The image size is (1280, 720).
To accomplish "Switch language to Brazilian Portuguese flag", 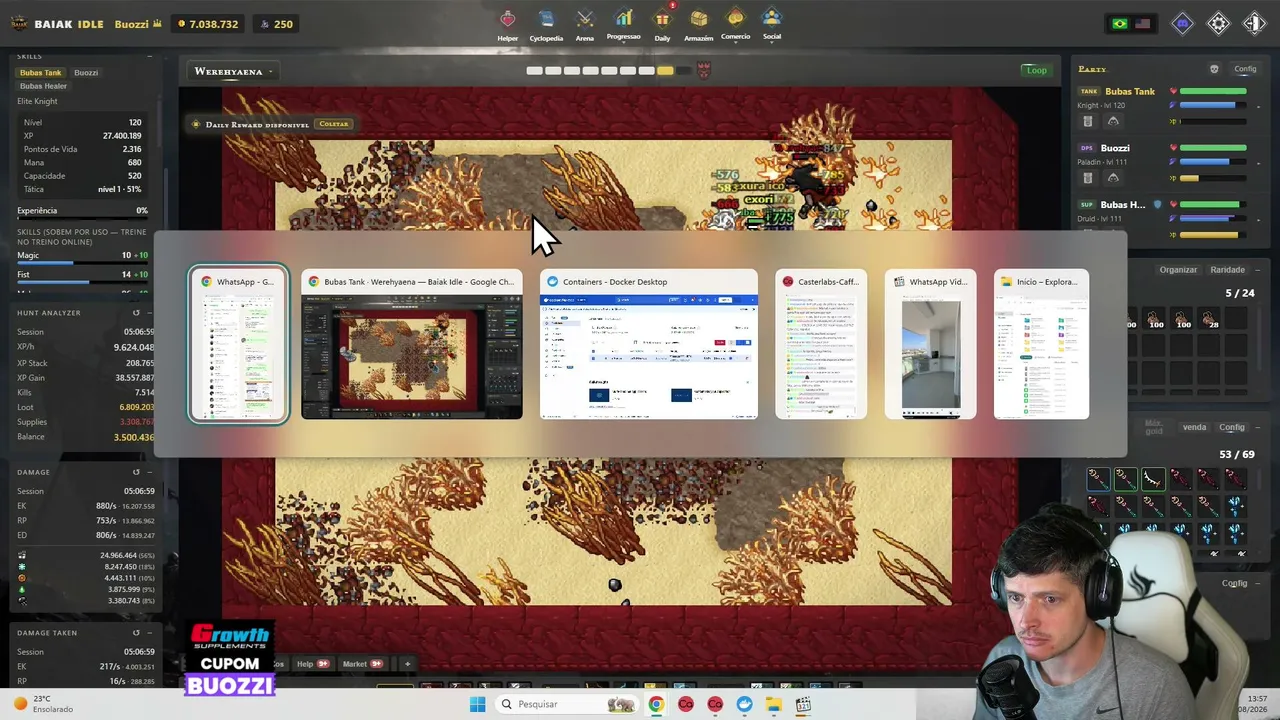I will 1120,24.
